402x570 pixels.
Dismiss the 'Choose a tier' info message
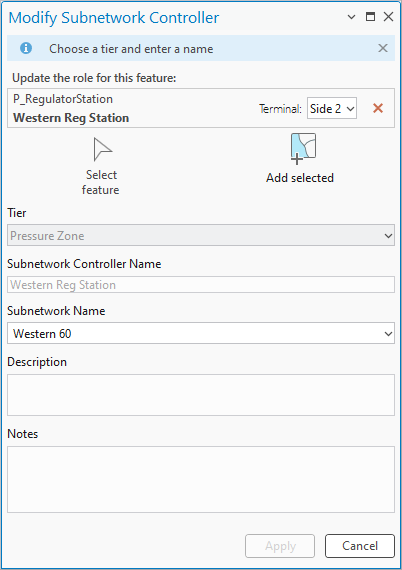tap(383, 48)
